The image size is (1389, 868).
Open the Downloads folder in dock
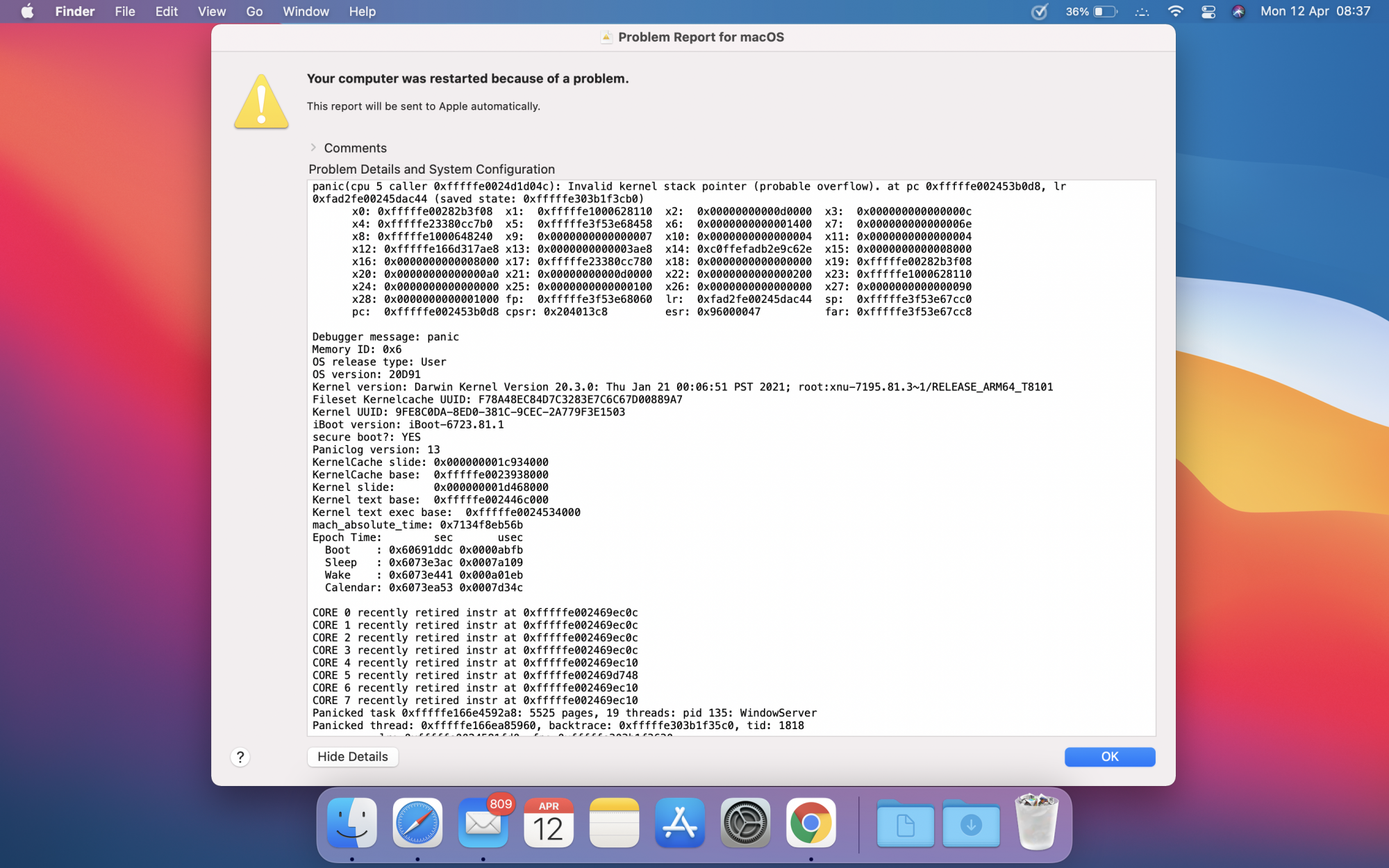(x=971, y=824)
